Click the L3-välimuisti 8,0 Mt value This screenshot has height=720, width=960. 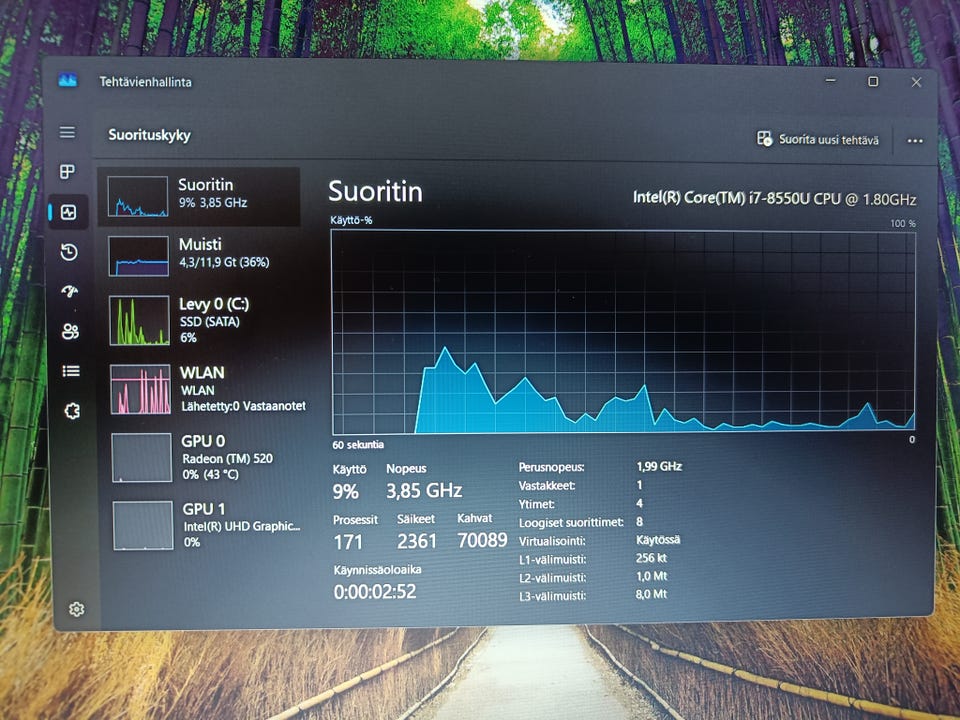pos(651,594)
